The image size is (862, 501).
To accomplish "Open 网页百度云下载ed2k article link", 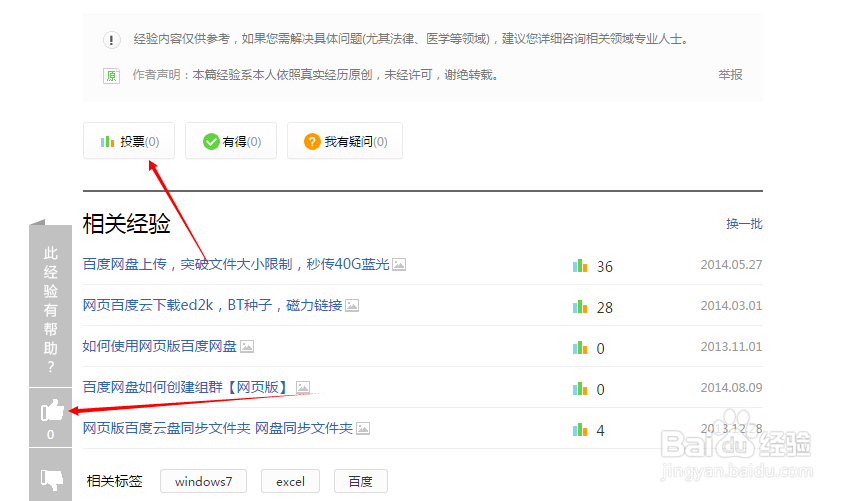I will point(212,305).
